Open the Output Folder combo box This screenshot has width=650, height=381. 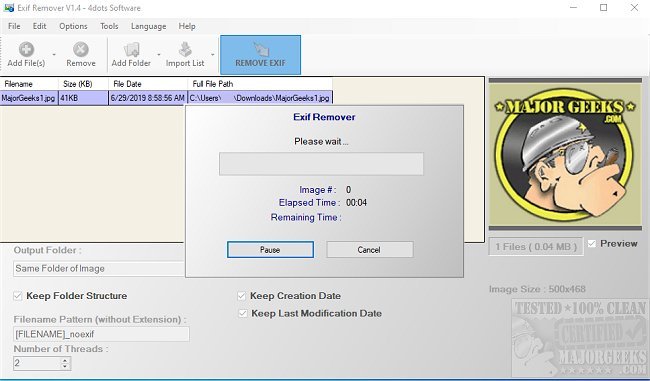pos(99,269)
